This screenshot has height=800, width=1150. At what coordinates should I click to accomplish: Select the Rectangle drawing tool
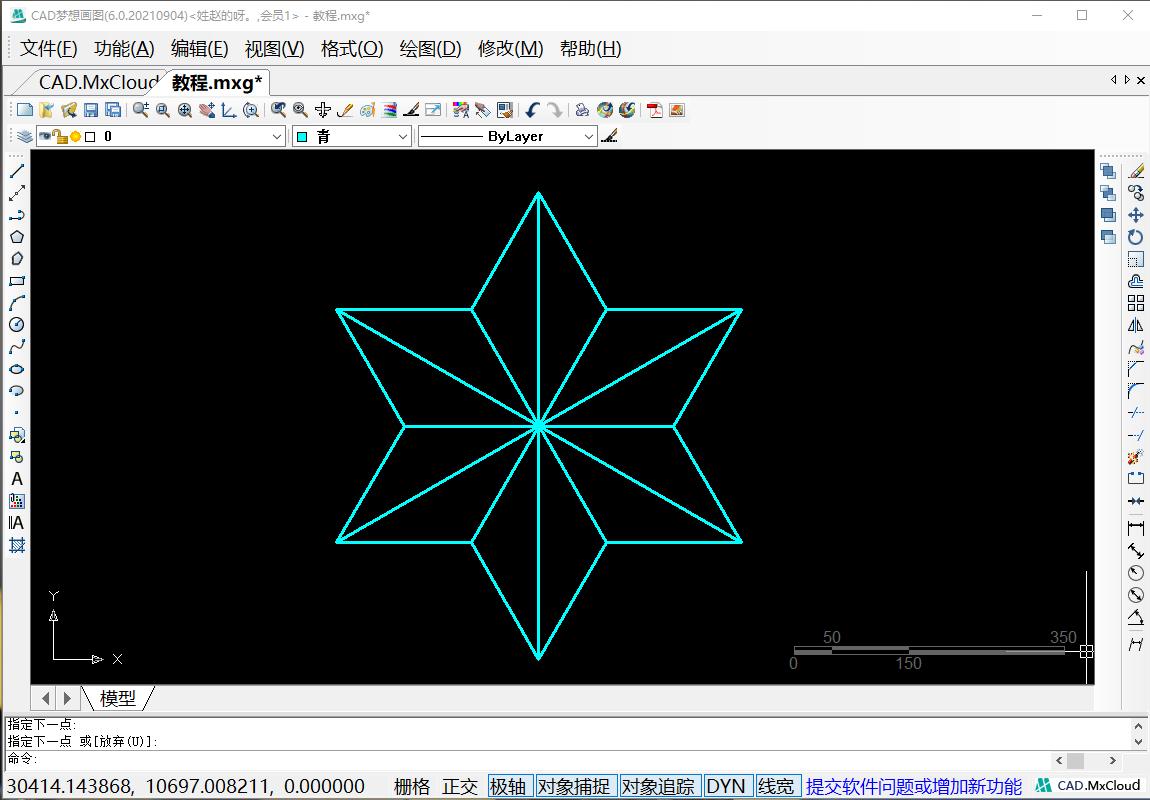pyautogui.click(x=16, y=280)
